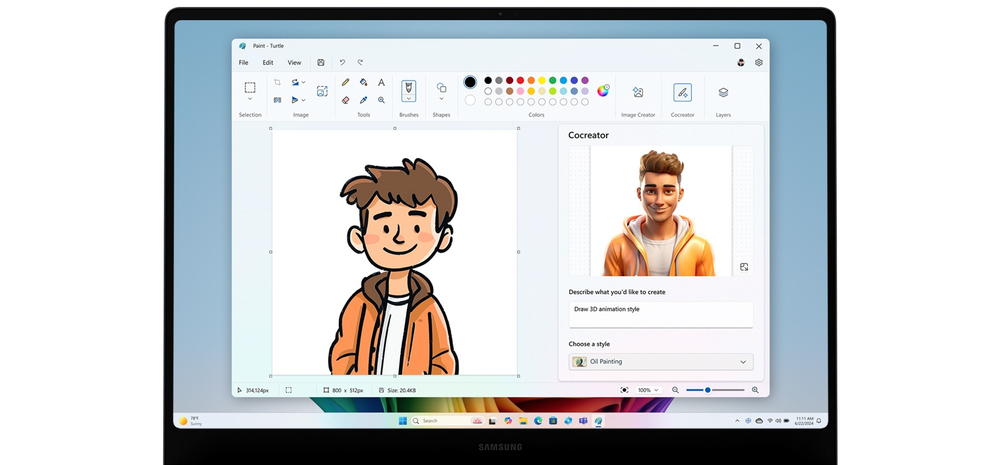Select the Magnifier tool
The image size is (1000, 465).
(381, 100)
